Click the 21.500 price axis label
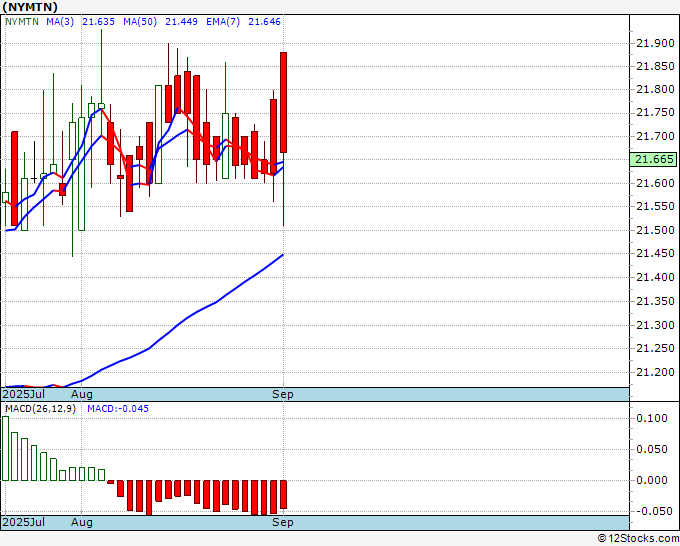This screenshot has width=680, height=546. click(655, 230)
